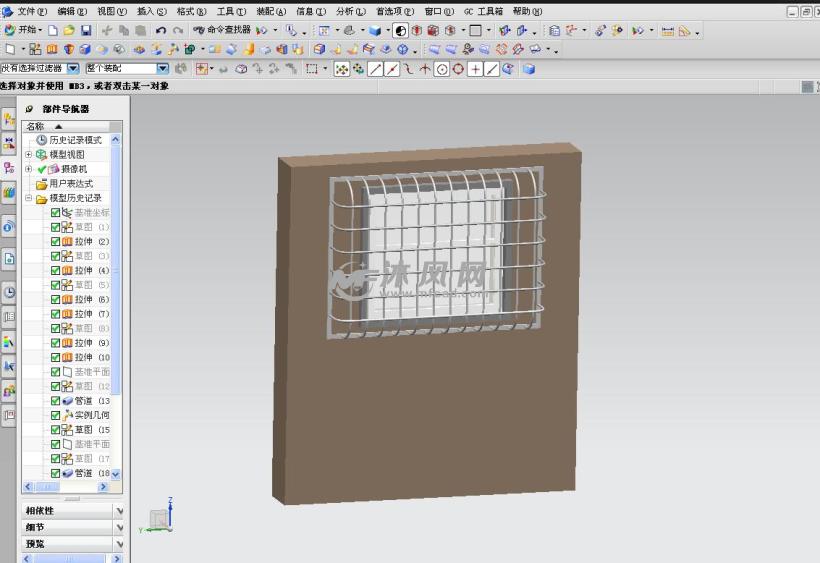820x563 pixels.
Task: Click the Open file folder icon
Action: (x=69, y=31)
